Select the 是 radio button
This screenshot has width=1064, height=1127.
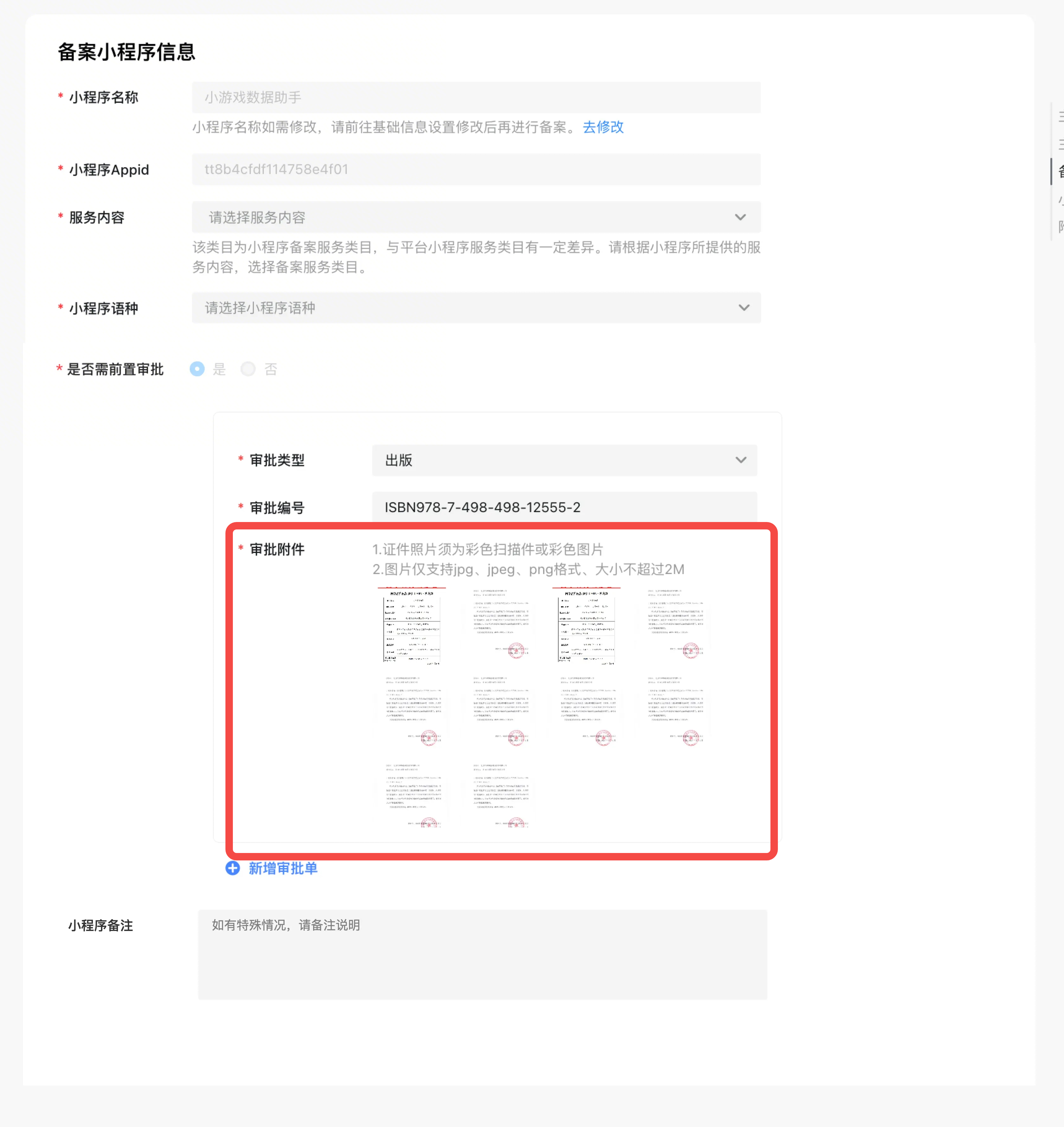tap(197, 369)
